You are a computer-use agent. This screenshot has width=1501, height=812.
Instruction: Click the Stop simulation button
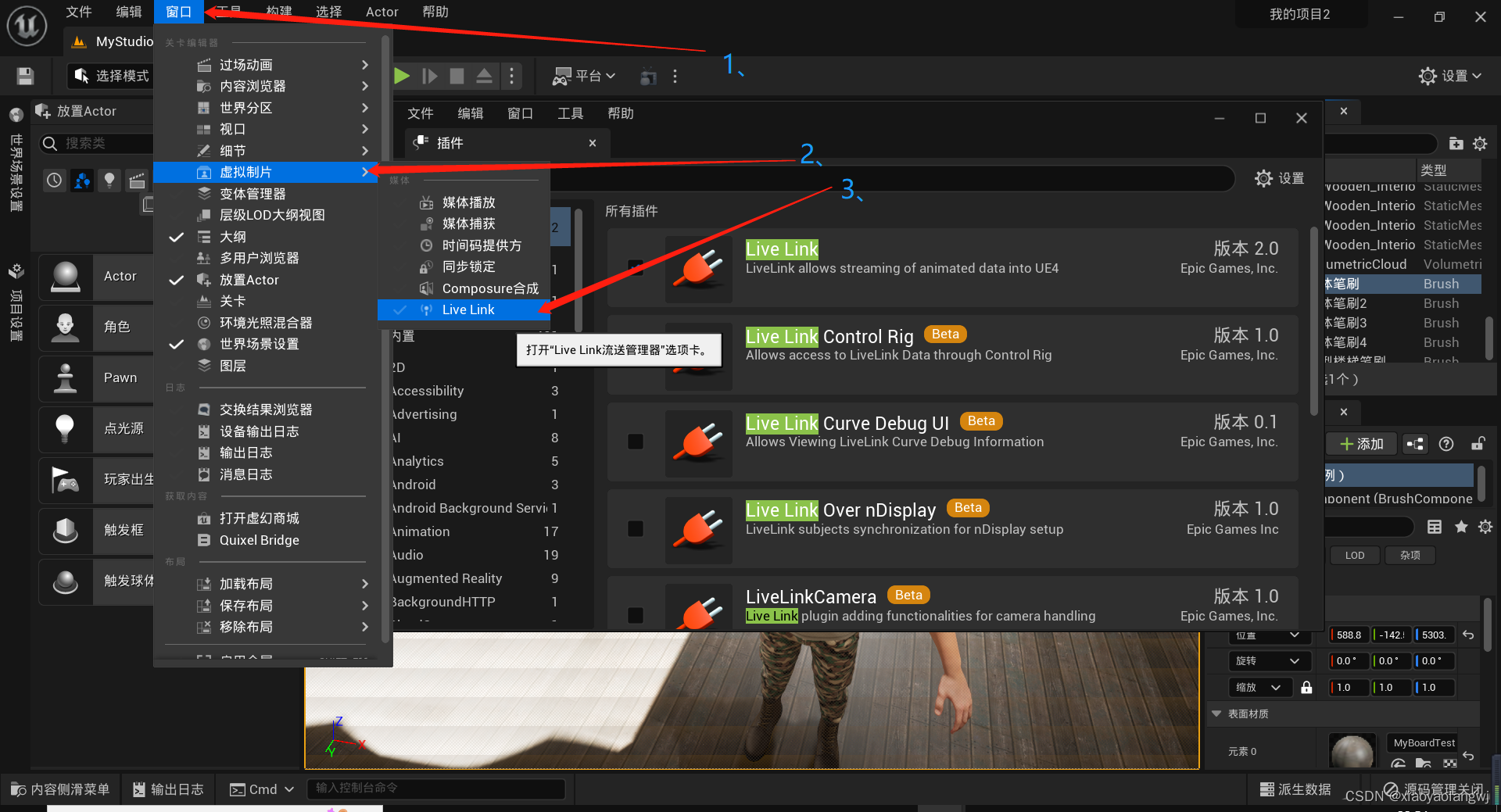[457, 76]
